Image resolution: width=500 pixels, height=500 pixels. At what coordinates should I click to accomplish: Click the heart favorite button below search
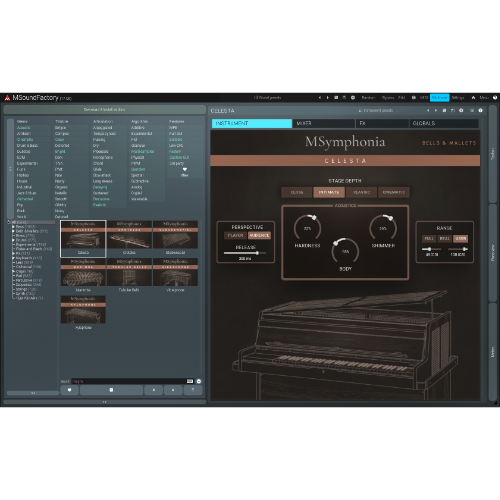click(69, 390)
